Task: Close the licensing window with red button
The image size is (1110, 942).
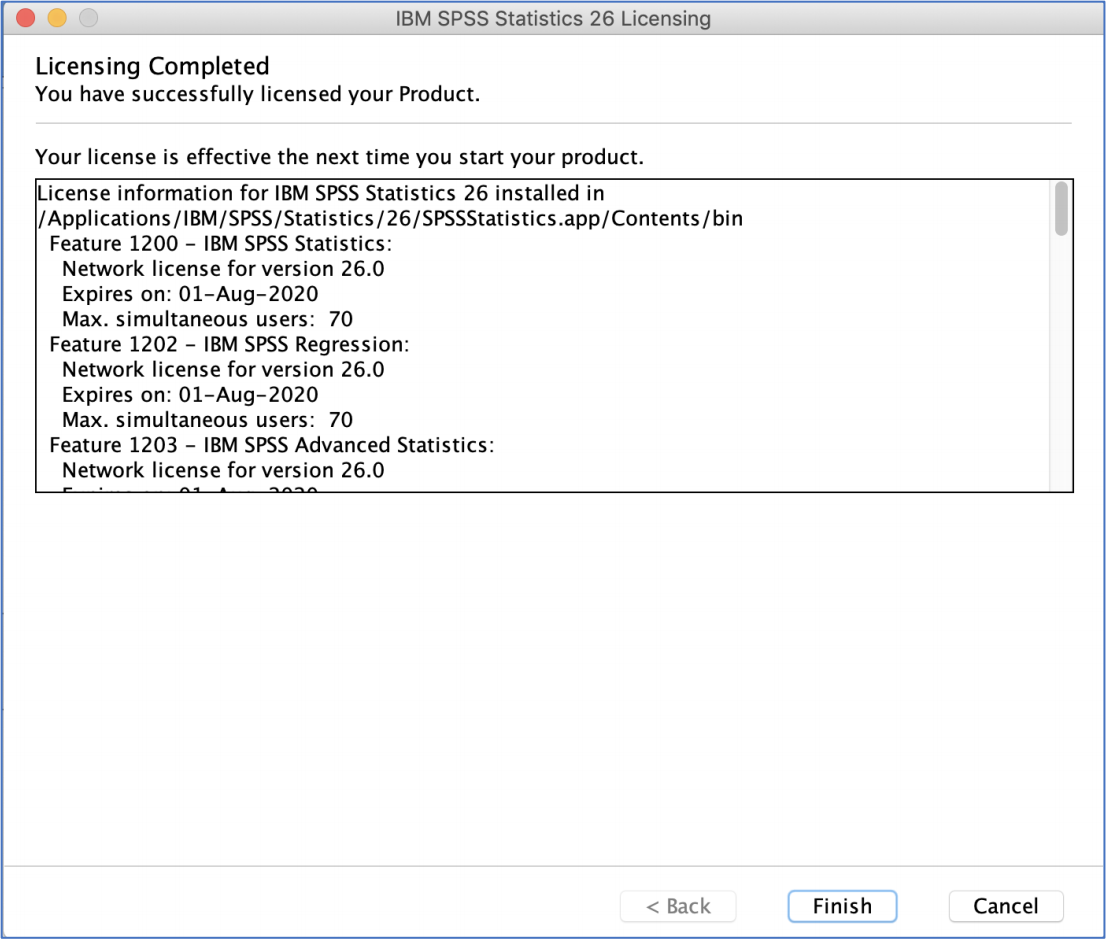Action: [x=25, y=18]
